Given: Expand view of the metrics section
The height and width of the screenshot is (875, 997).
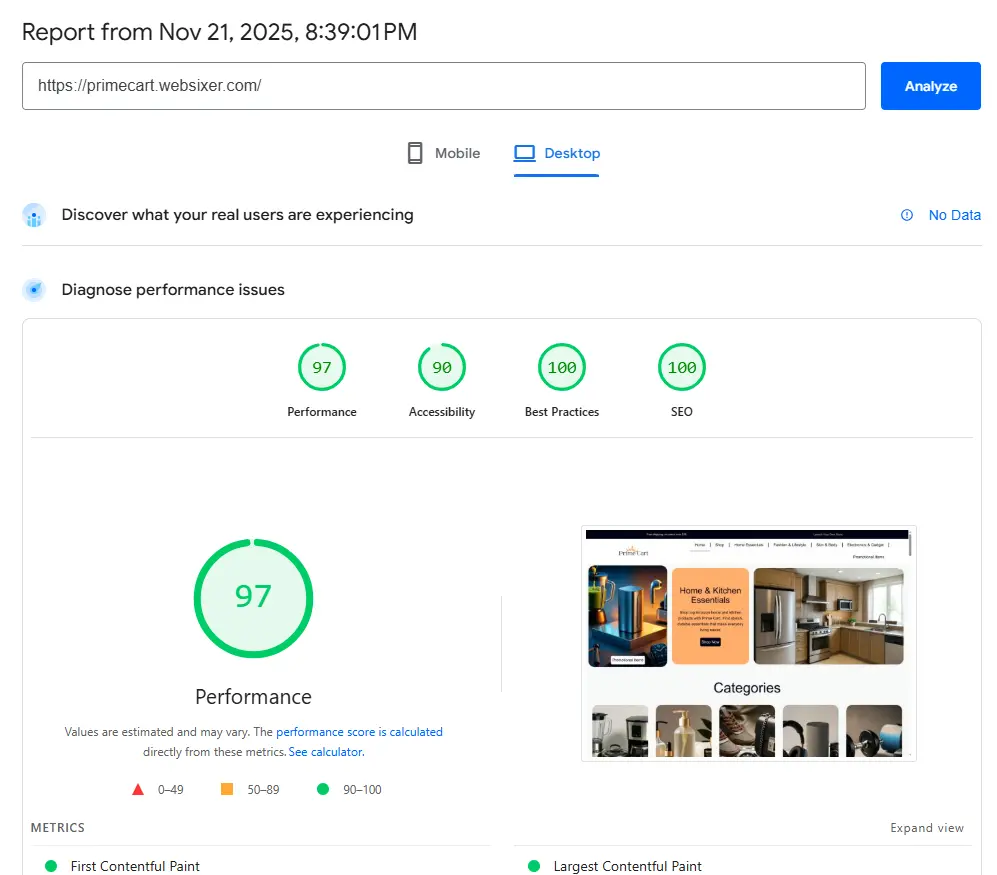Looking at the screenshot, I should point(927,828).
